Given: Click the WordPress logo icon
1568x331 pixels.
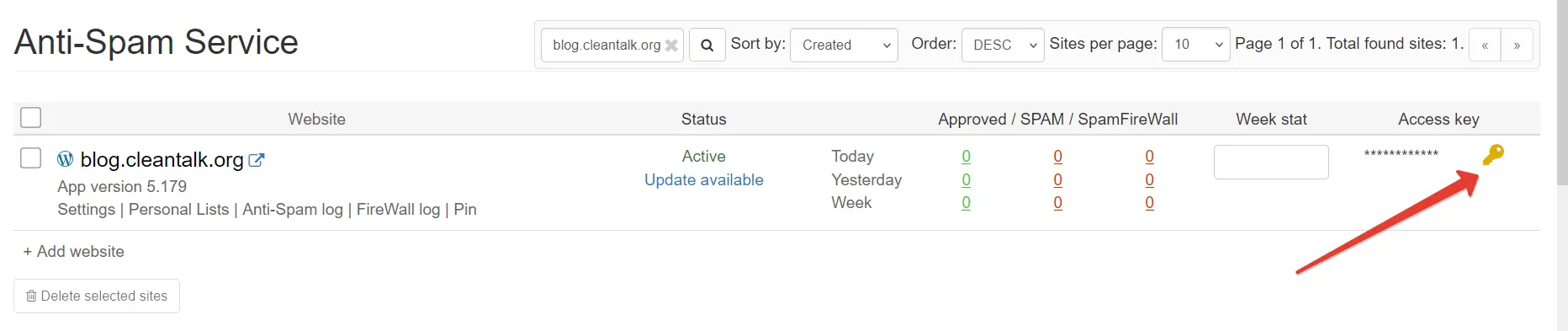Looking at the screenshot, I should pos(65,159).
